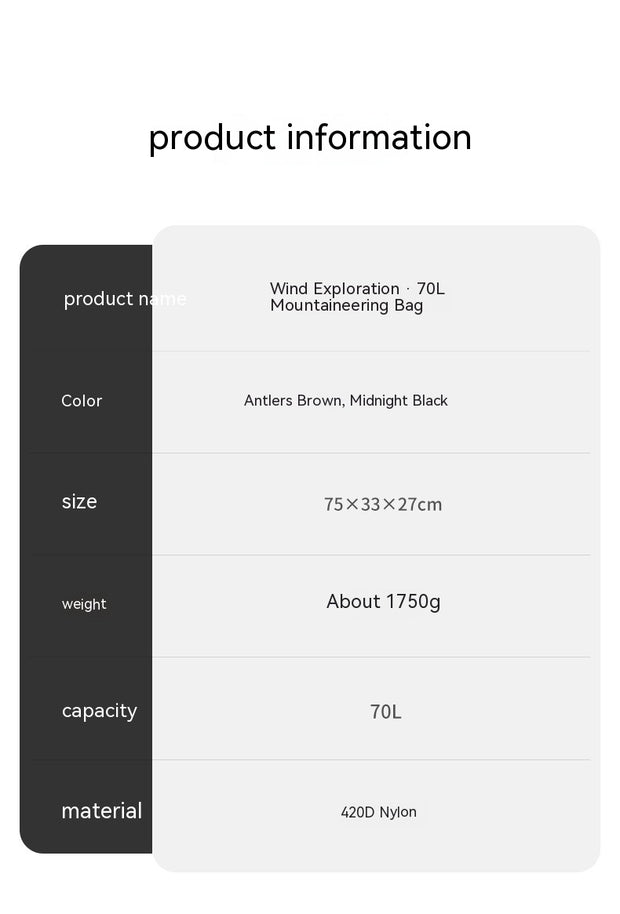Click the word "product" in the page heading
Image resolution: width=620 pixels, height=914 pixels.
click(x=212, y=138)
